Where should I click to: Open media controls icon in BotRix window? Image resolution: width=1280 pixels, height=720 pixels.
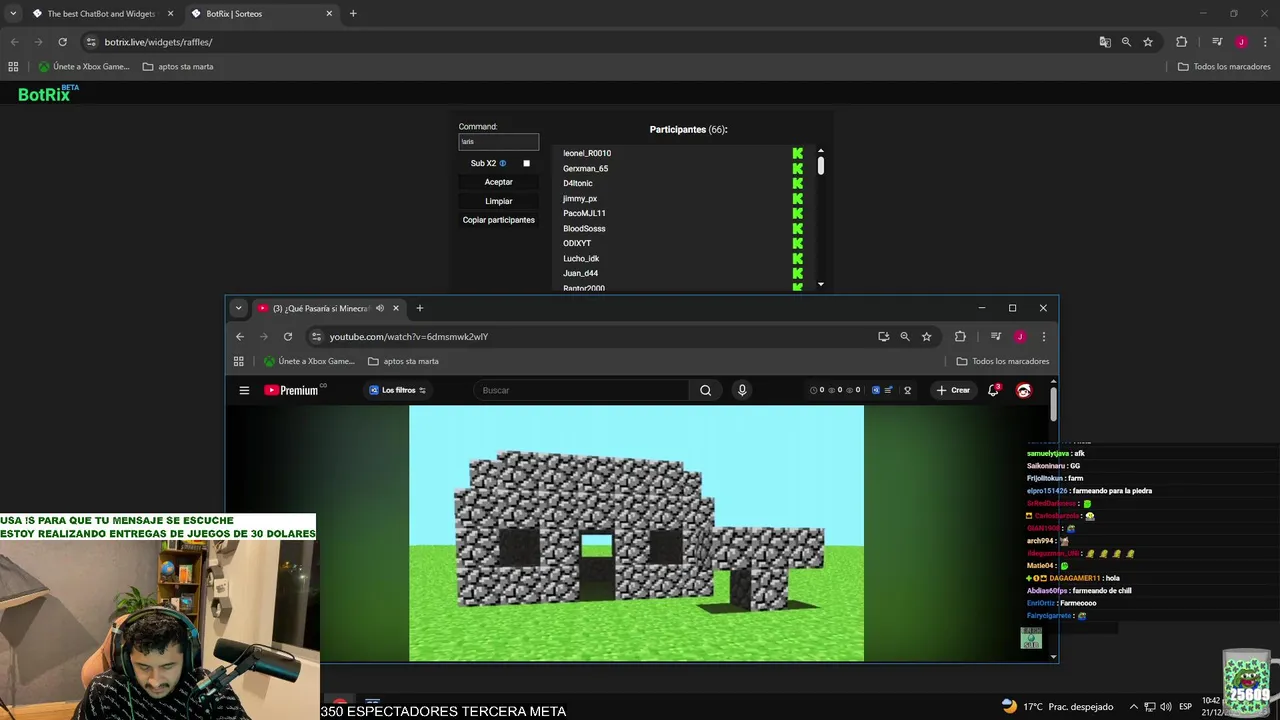[1217, 42]
